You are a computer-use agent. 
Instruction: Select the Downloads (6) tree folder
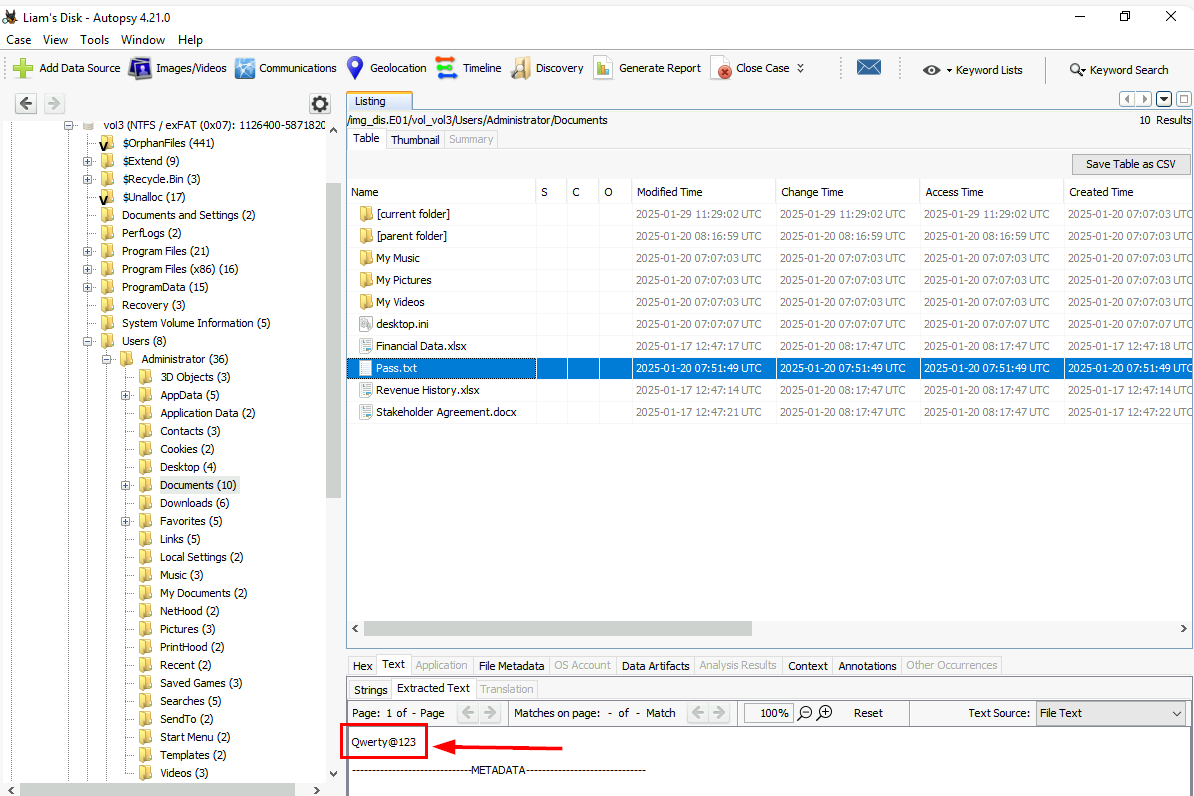pos(194,503)
